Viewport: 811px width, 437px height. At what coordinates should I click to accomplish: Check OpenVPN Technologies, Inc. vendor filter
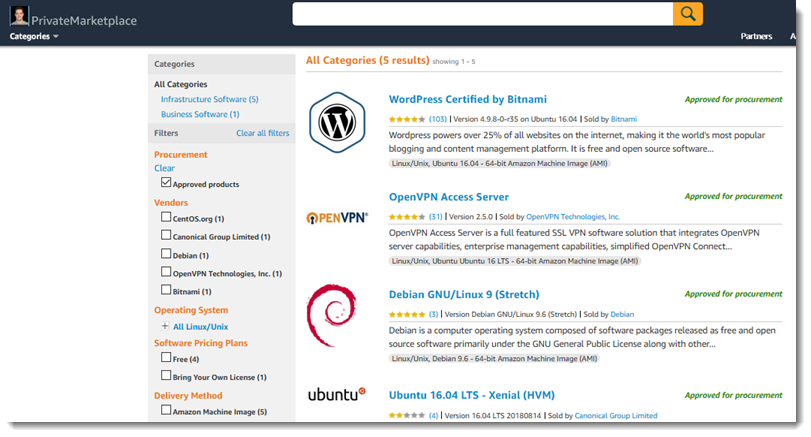pos(166,272)
